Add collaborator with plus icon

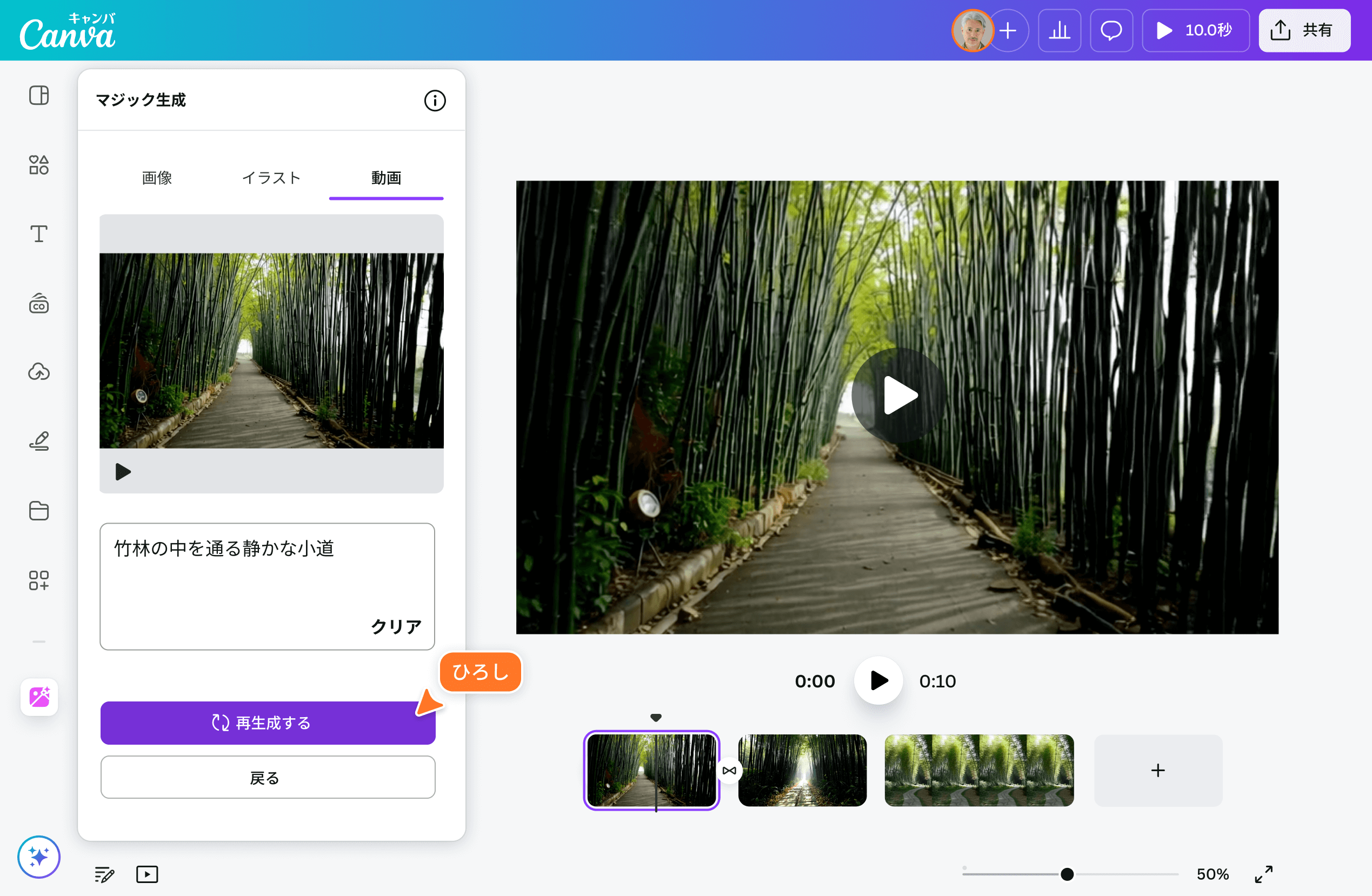(x=1008, y=31)
